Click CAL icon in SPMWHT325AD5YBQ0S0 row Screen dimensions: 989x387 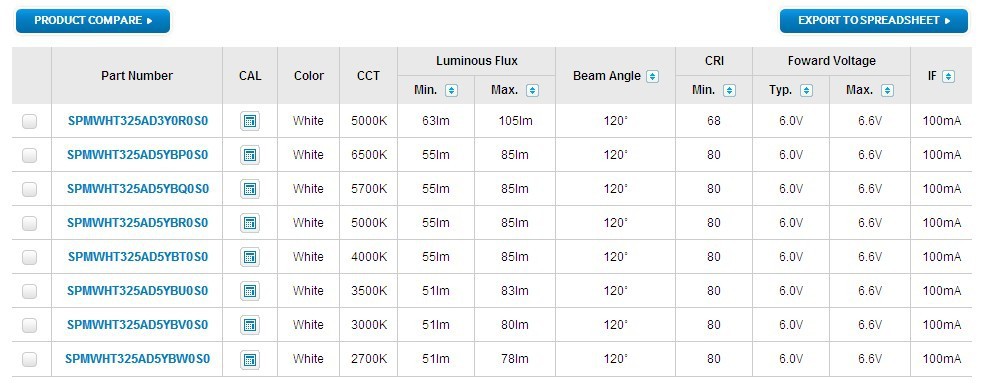coord(250,189)
